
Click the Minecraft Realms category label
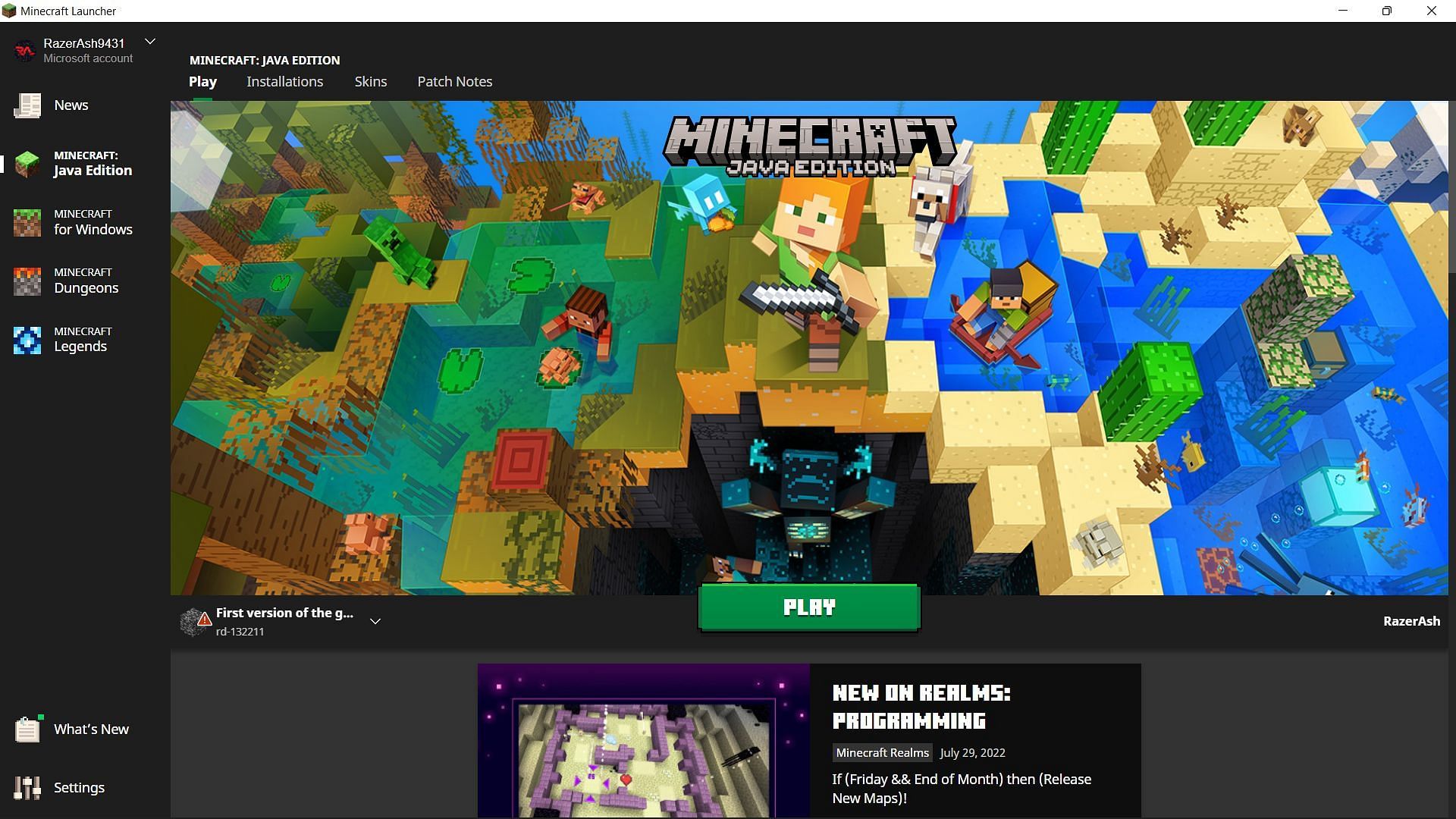pyautogui.click(x=881, y=752)
